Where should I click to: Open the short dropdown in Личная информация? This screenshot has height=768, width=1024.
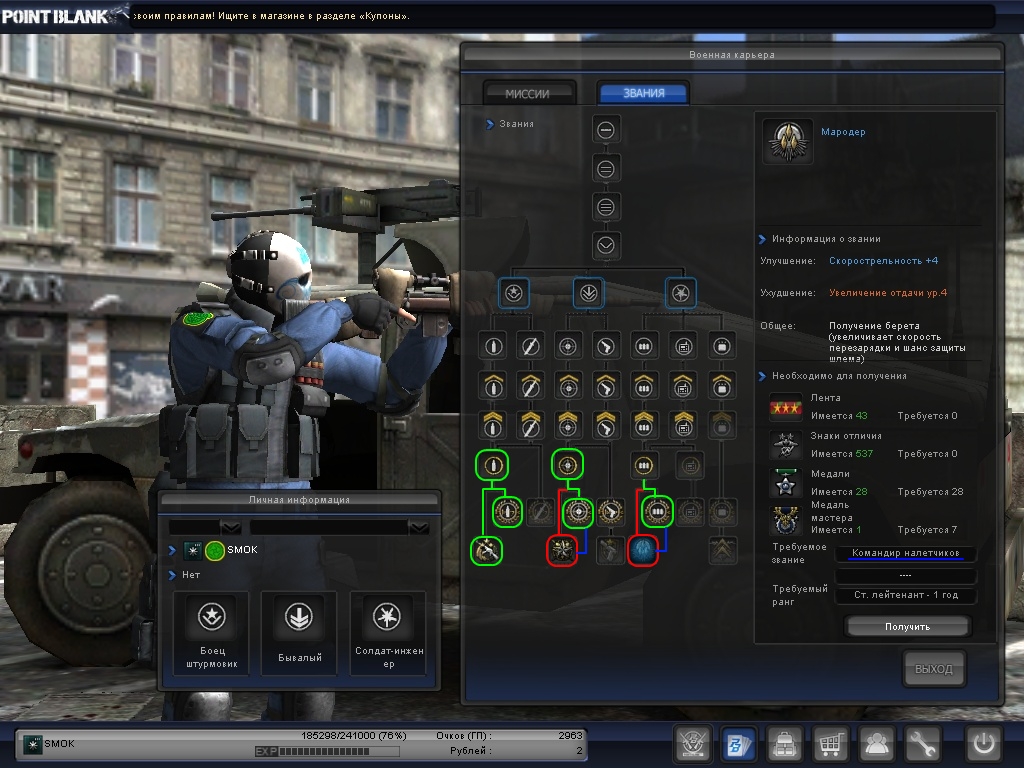(205, 527)
